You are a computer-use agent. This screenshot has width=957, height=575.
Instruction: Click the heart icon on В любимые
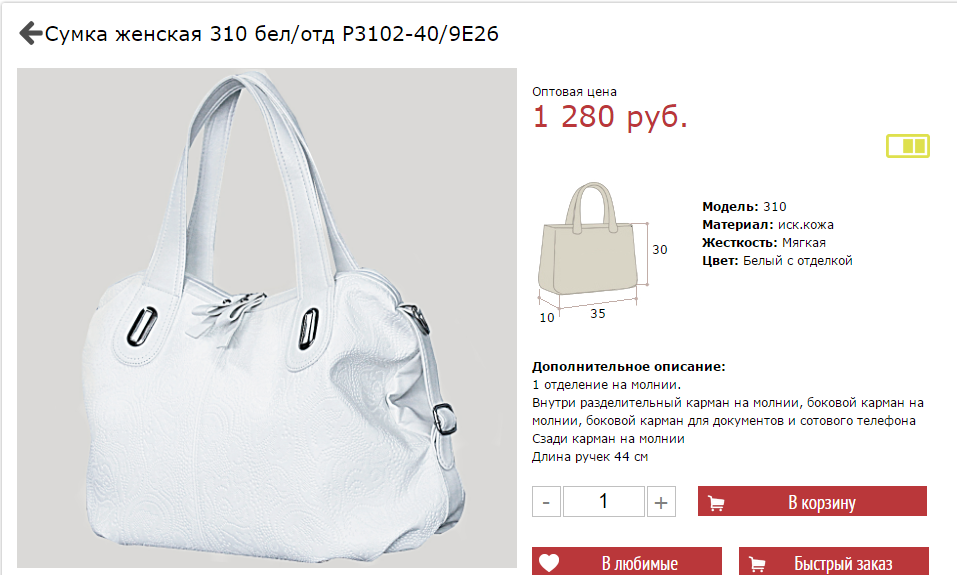point(549,562)
